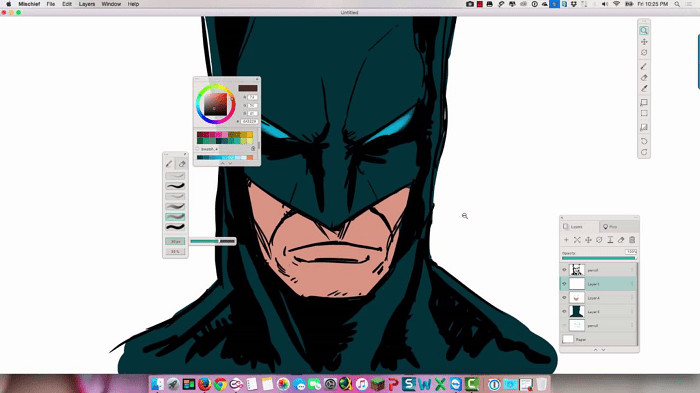Open the Help menu
This screenshot has height=393, width=700.
[133, 4]
